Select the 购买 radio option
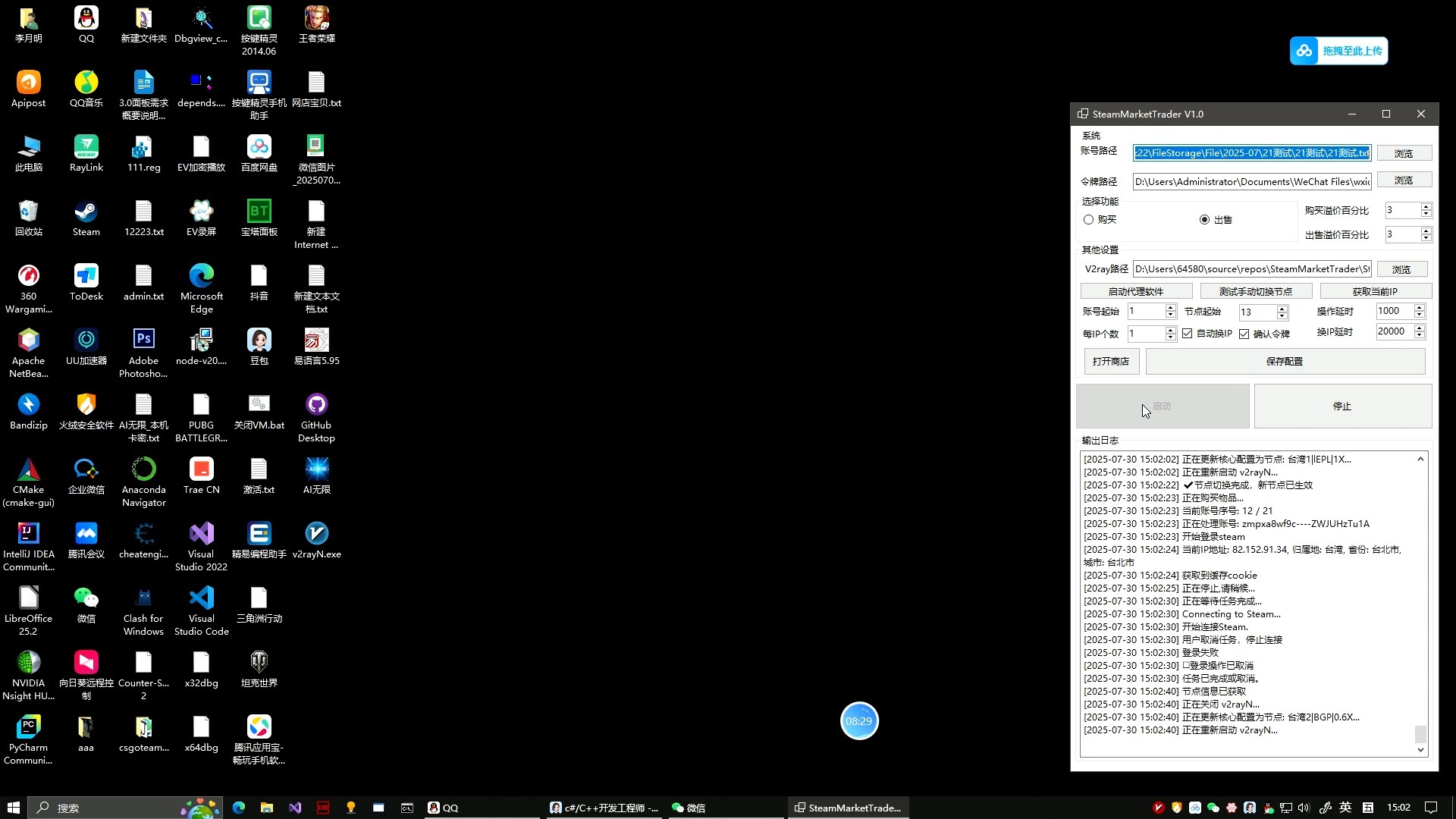This screenshot has width=1456, height=819. tap(1100, 219)
